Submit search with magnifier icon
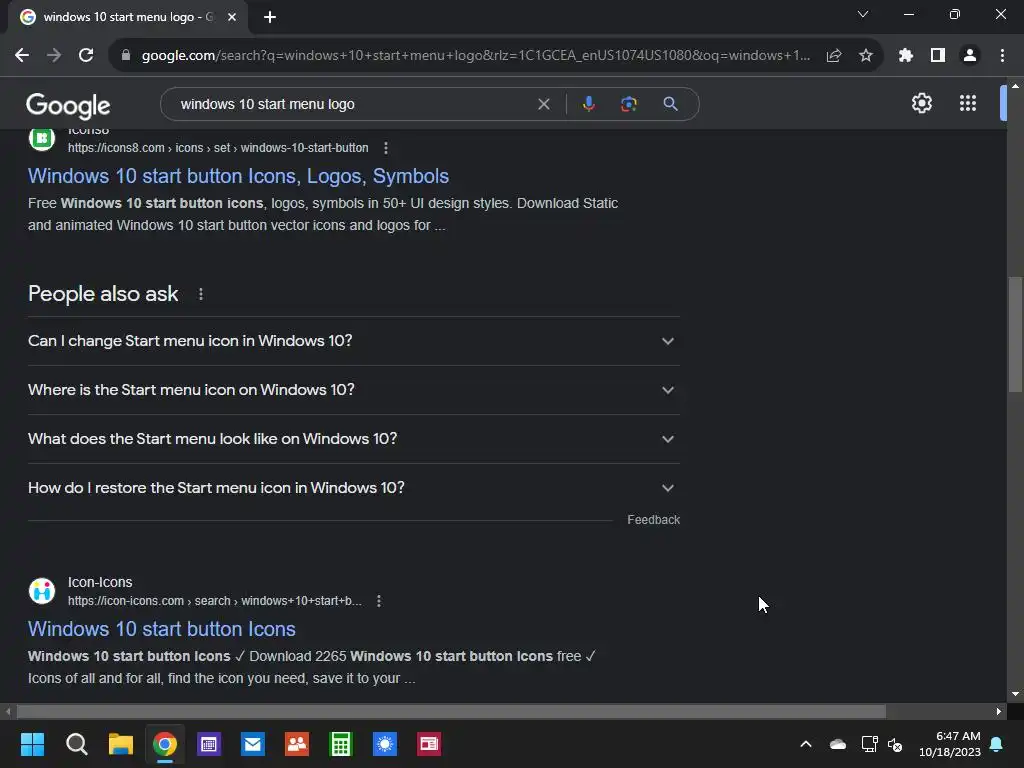 670,104
